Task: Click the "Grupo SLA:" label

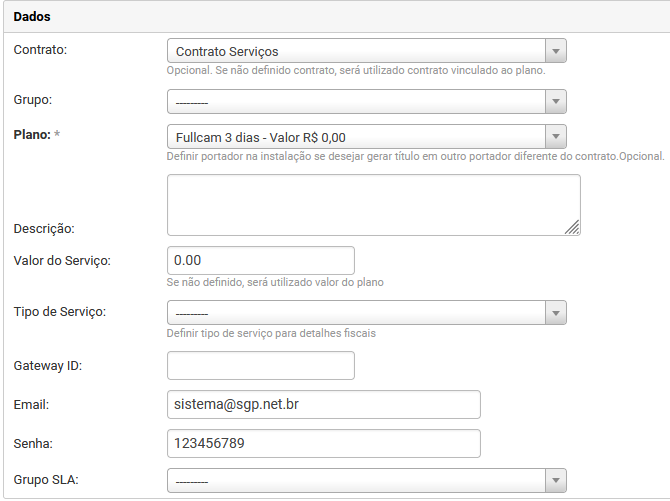Action: (x=46, y=479)
